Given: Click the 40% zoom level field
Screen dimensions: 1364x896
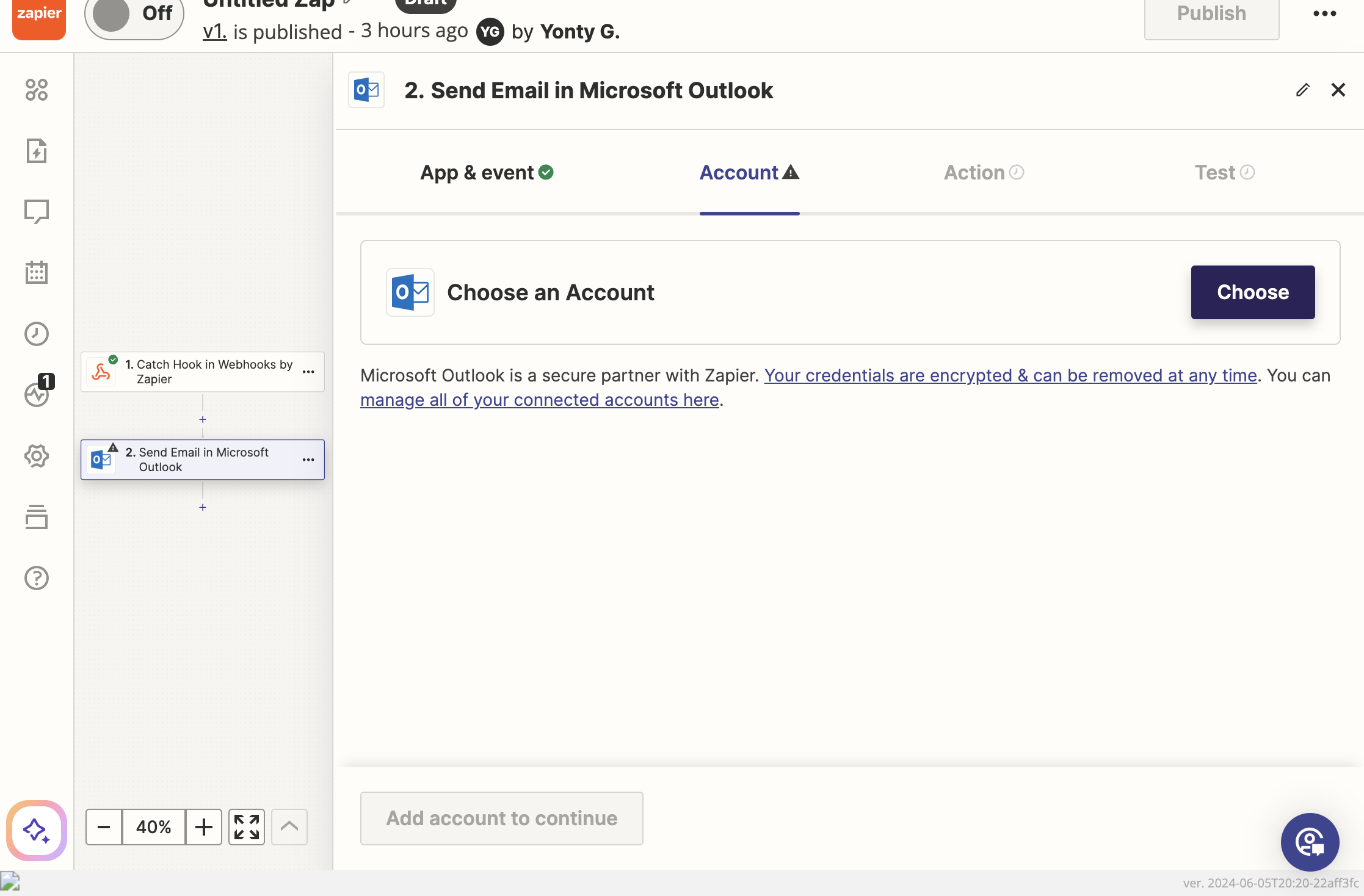Looking at the screenshot, I should (154, 827).
